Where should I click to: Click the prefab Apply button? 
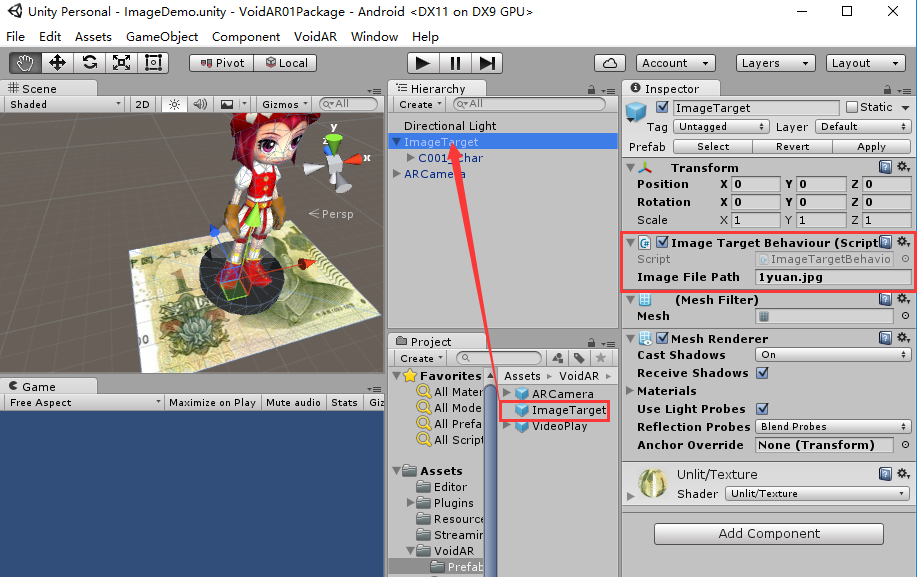[871, 147]
